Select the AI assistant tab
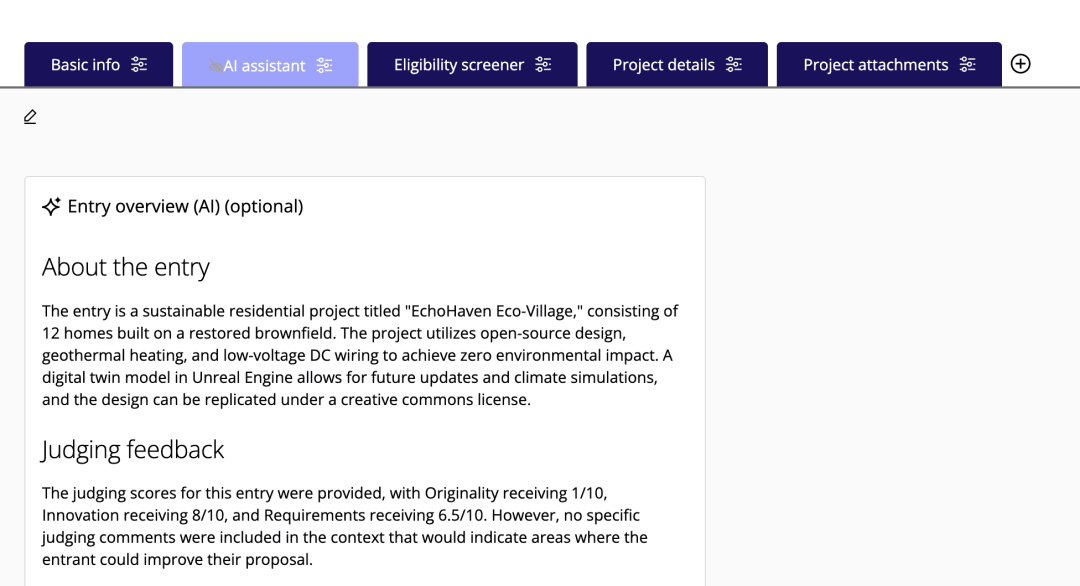The width and height of the screenshot is (1080, 586). click(x=265, y=66)
